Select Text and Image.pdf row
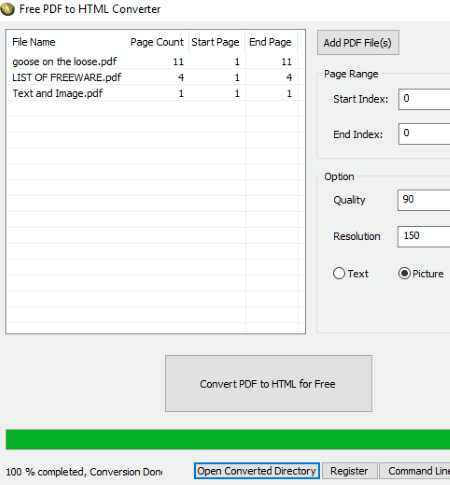This screenshot has height=485, width=450. point(155,93)
